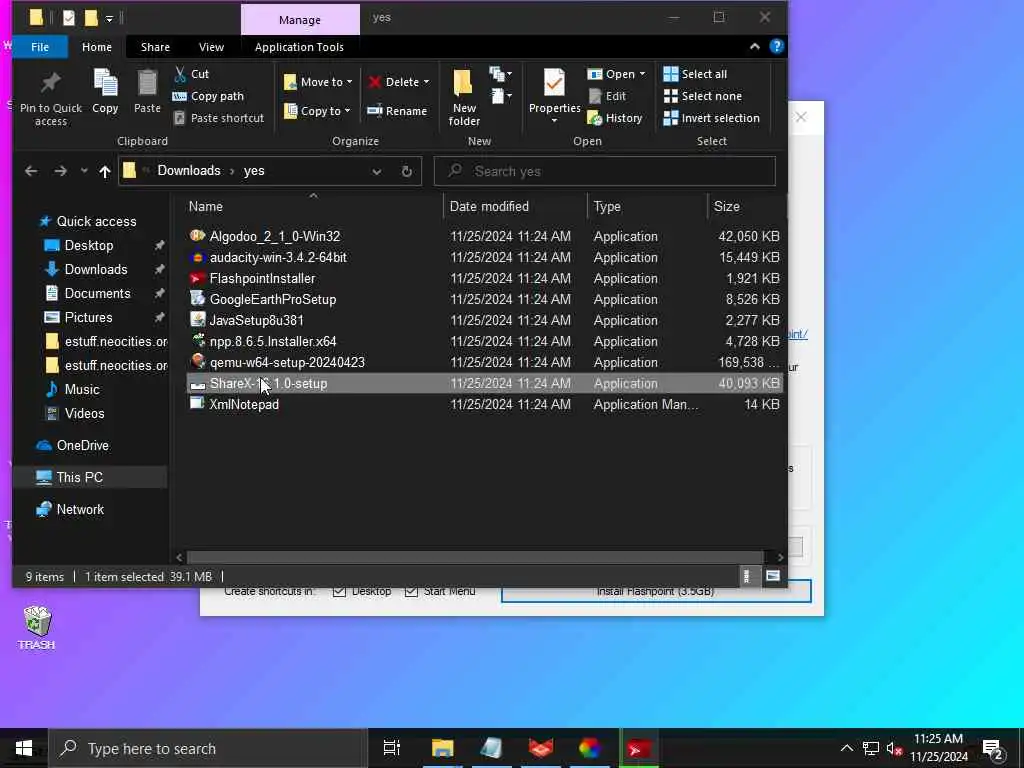Click Paste shortcut in Clipboard group
1024x768 pixels.
(x=219, y=118)
